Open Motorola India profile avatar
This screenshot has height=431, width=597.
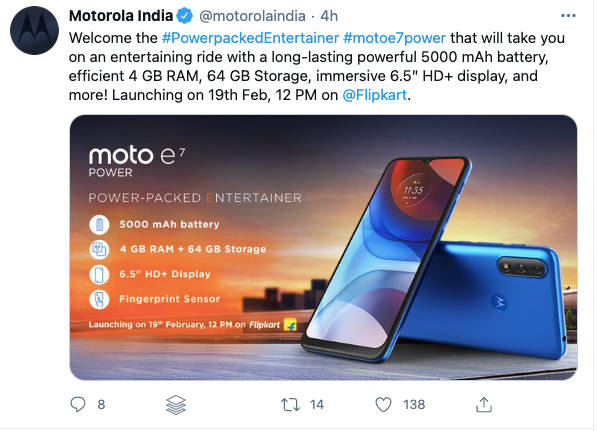[34, 30]
